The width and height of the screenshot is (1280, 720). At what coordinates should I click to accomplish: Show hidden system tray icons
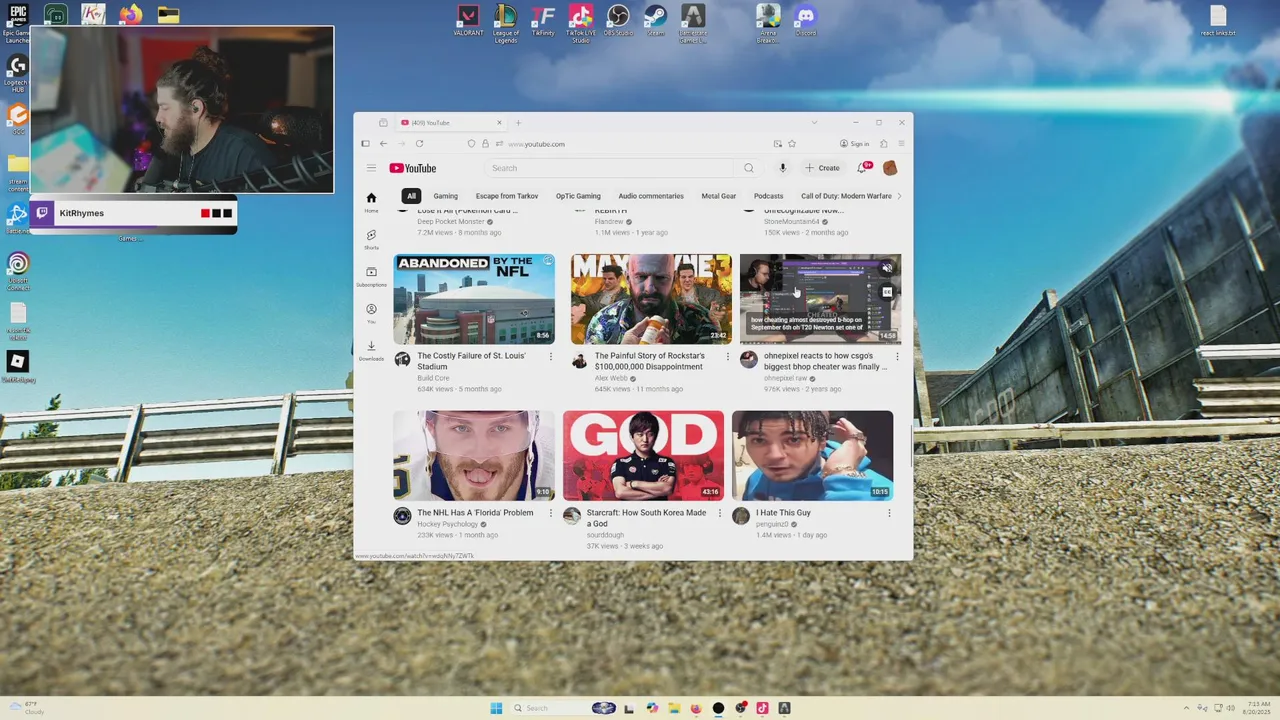(1187, 708)
